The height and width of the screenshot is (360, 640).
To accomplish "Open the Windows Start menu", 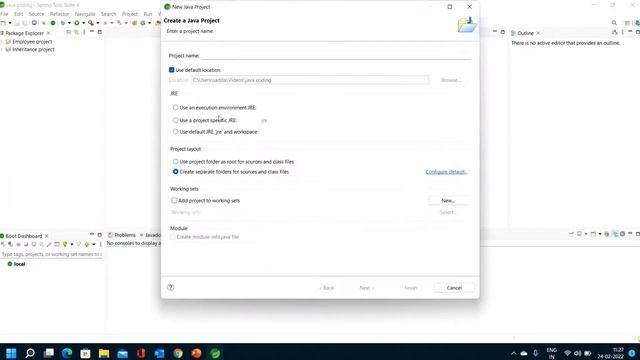I will coord(11,353).
